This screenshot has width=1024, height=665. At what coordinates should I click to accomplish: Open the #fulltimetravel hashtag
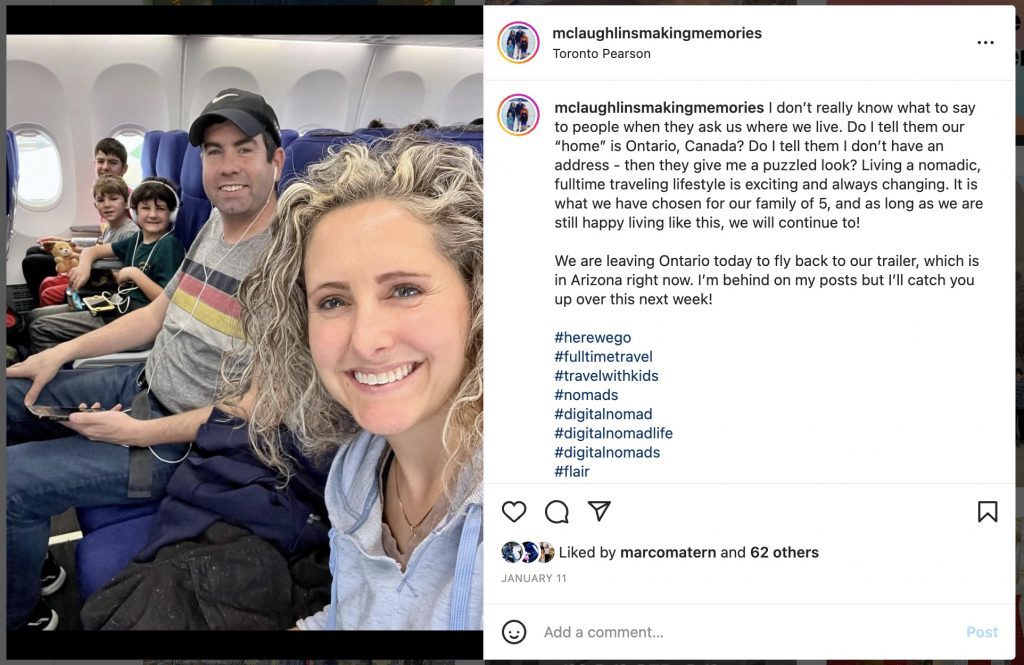[603, 357]
